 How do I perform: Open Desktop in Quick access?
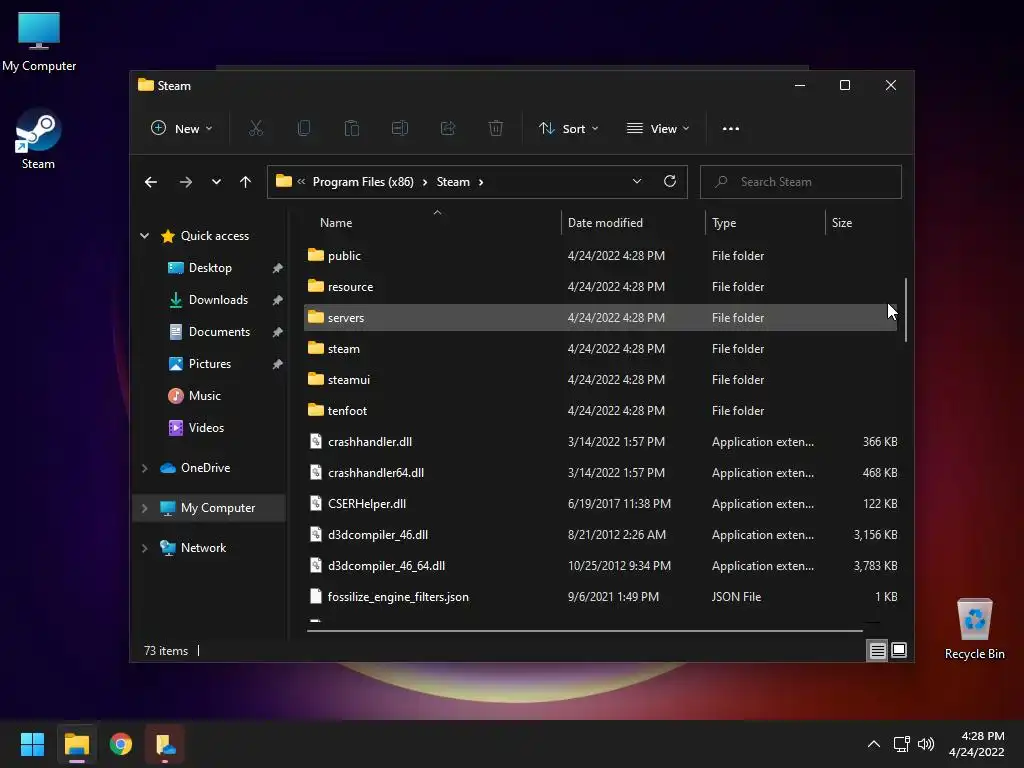tap(210, 268)
